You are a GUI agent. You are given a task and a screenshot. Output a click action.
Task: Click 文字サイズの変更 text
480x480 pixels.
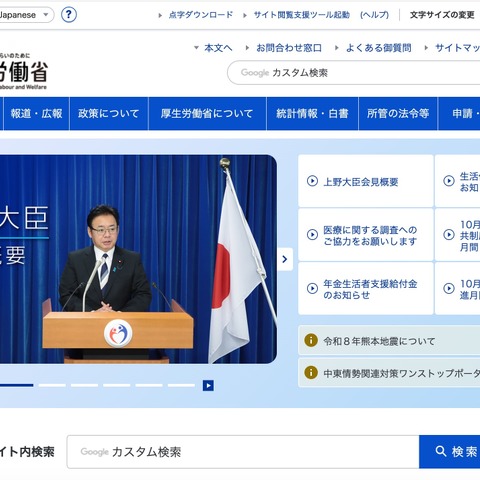[x=442, y=15]
